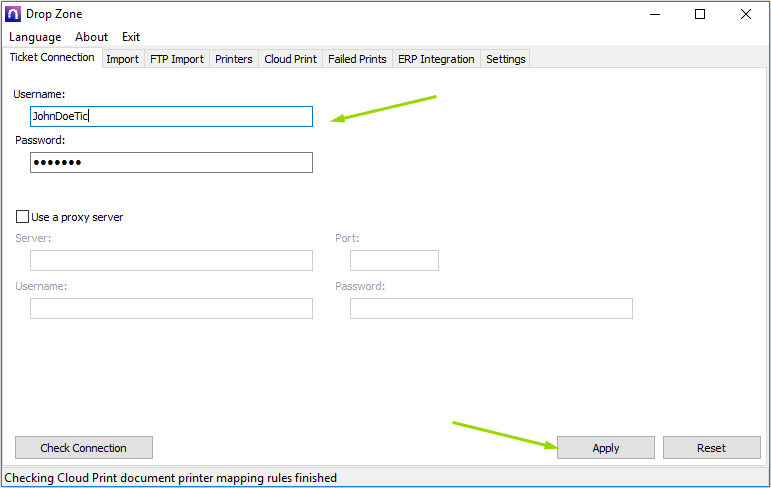Enable the Use a proxy server checkbox

(x=22, y=217)
